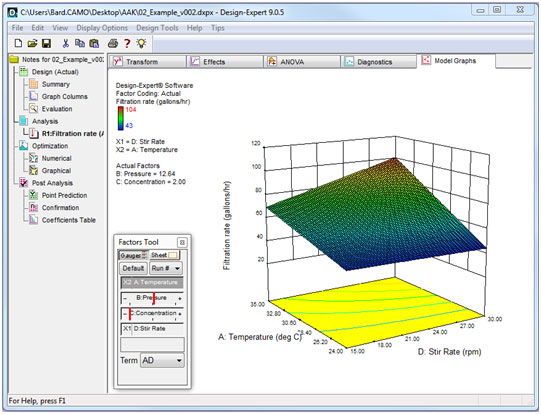Image resolution: width=541 pixels, height=414 pixels.
Task: Click the Print icon in toolbar
Action: coord(113,43)
